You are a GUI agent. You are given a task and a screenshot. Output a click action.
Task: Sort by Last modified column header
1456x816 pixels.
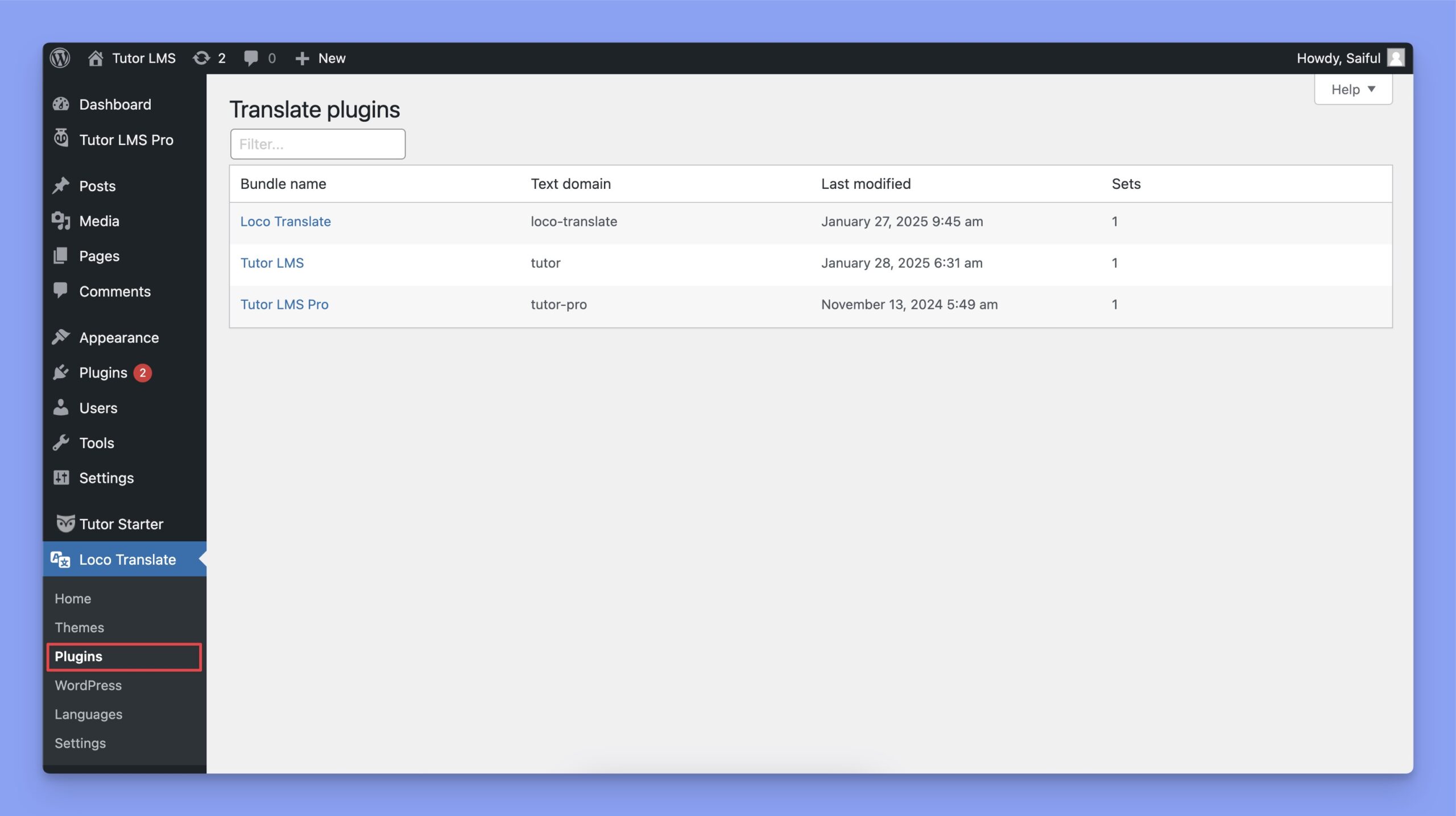(866, 184)
